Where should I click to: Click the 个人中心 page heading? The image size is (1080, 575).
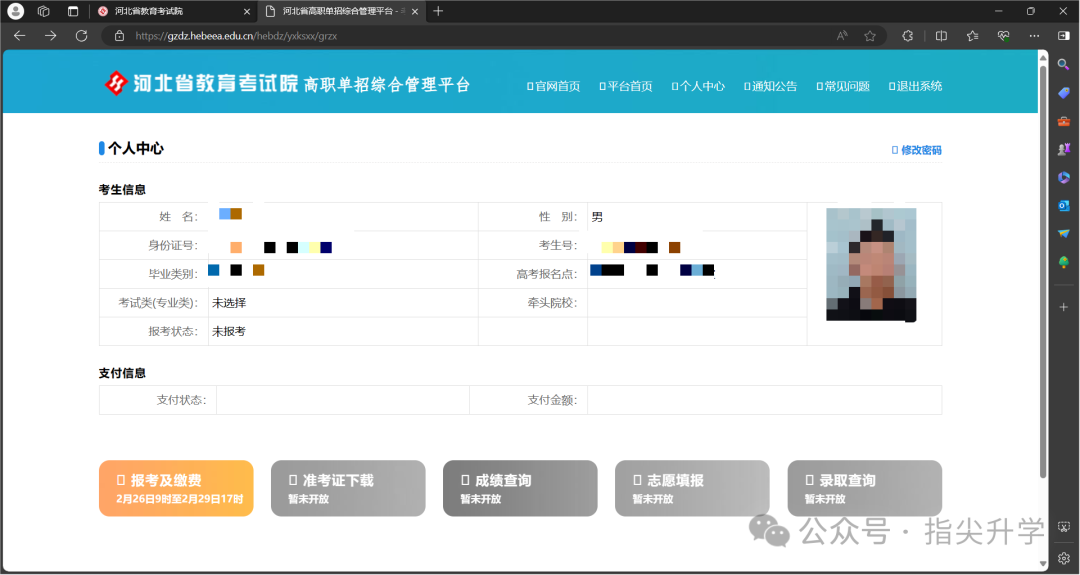coord(136,148)
